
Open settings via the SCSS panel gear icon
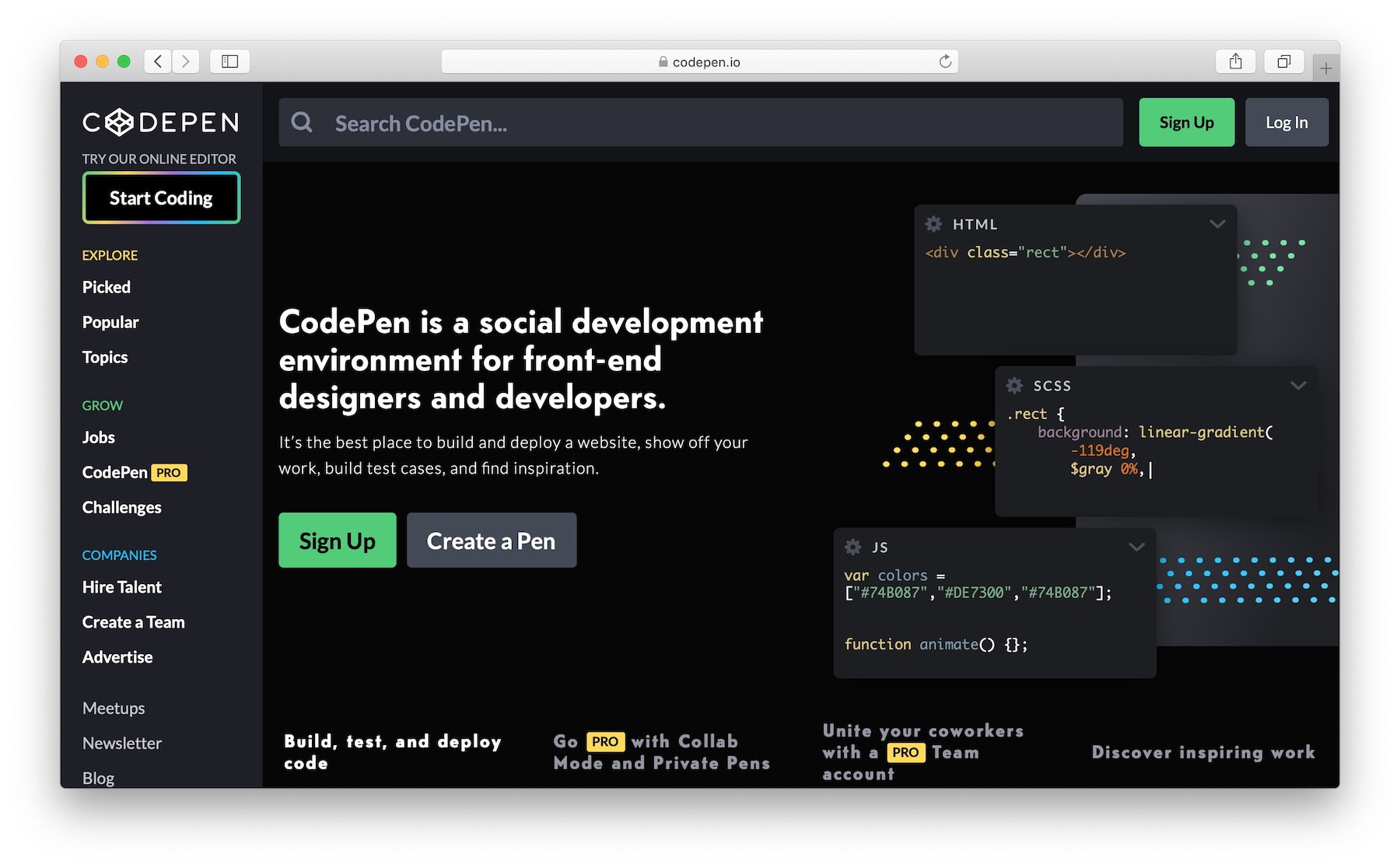pyautogui.click(x=1015, y=385)
